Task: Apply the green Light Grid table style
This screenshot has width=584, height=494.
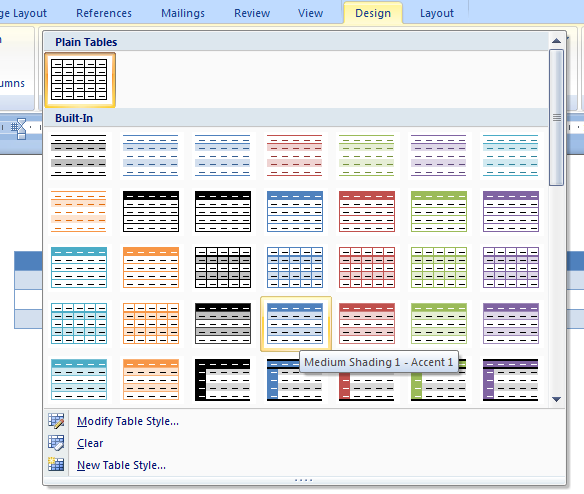Action: pos(439,267)
